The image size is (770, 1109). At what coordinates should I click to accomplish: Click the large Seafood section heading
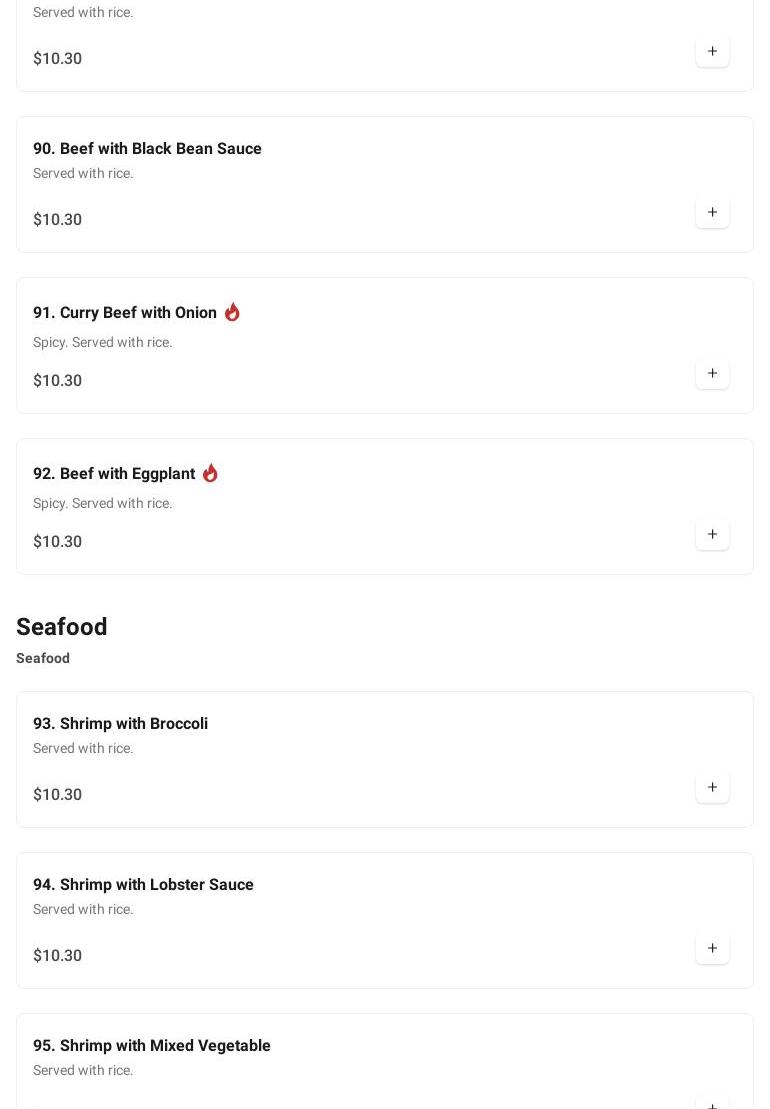tap(62, 627)
